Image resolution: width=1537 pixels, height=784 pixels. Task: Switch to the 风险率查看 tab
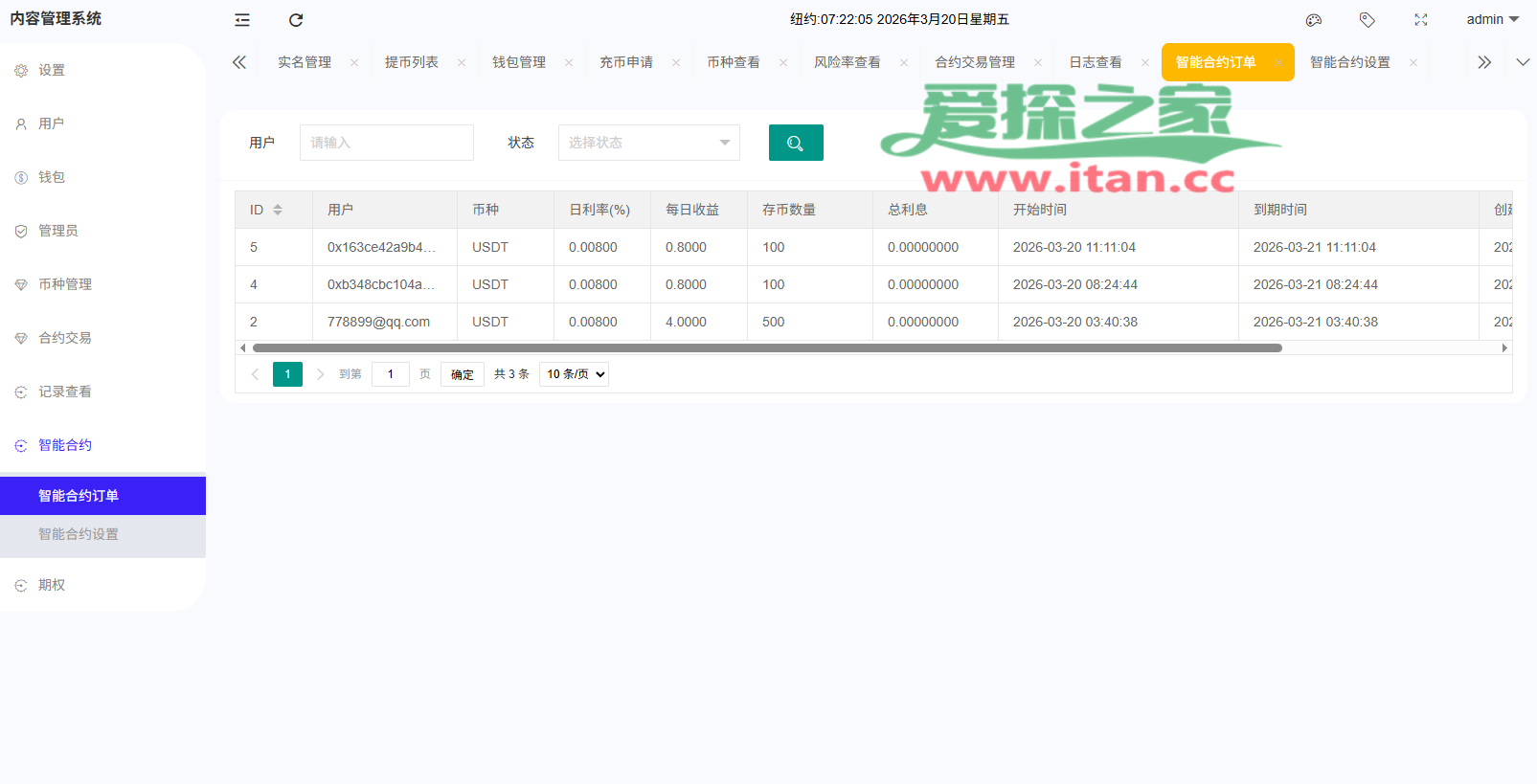[x=847, y=62]
